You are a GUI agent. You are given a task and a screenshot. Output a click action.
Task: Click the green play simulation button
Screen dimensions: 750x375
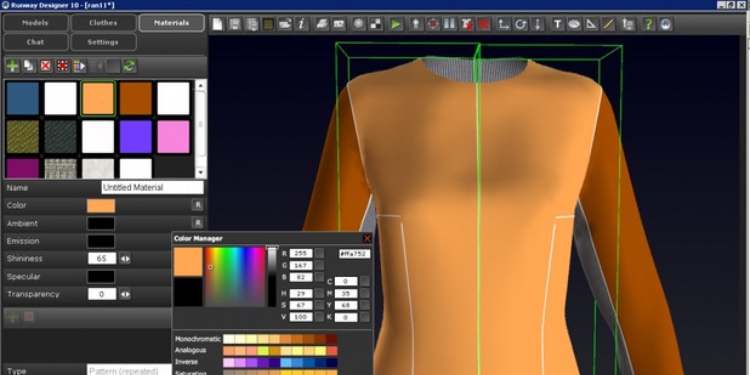pos(396,24)
